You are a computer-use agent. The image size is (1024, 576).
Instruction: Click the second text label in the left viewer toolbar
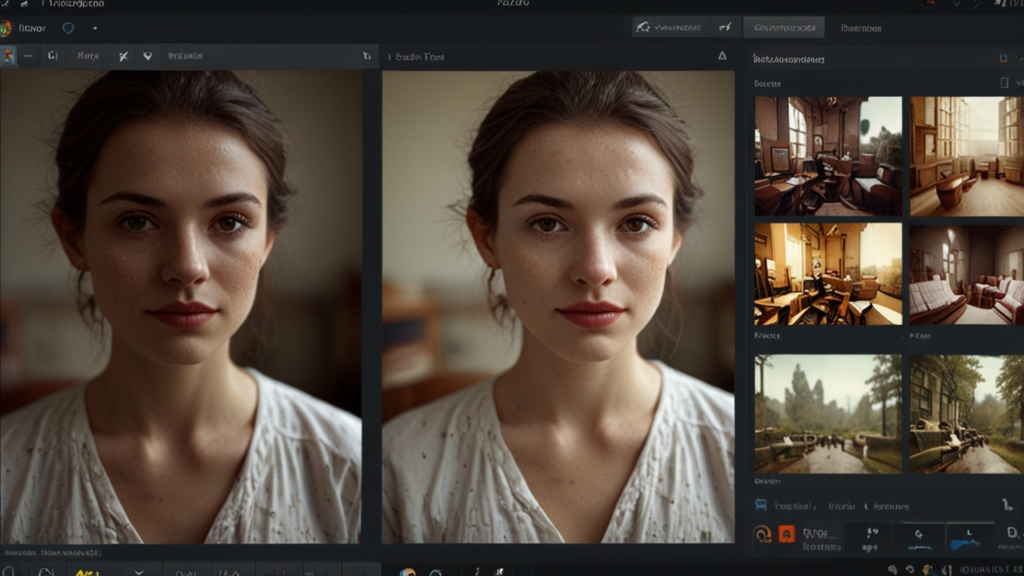click(x=88, y=56)
